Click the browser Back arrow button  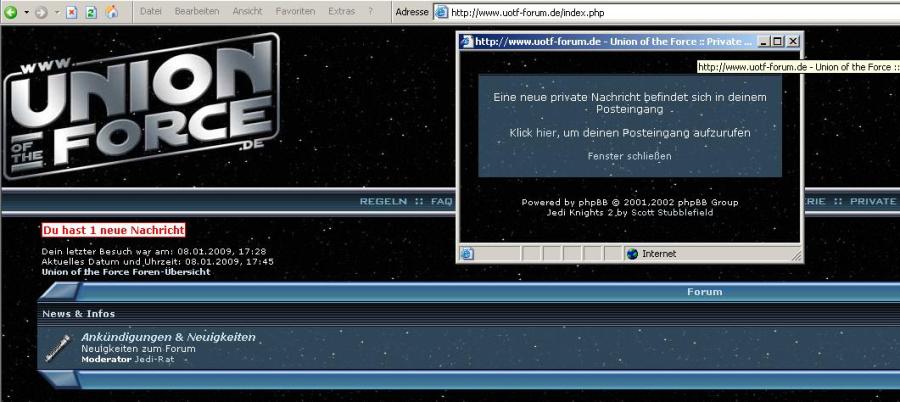tap(11, 12)
